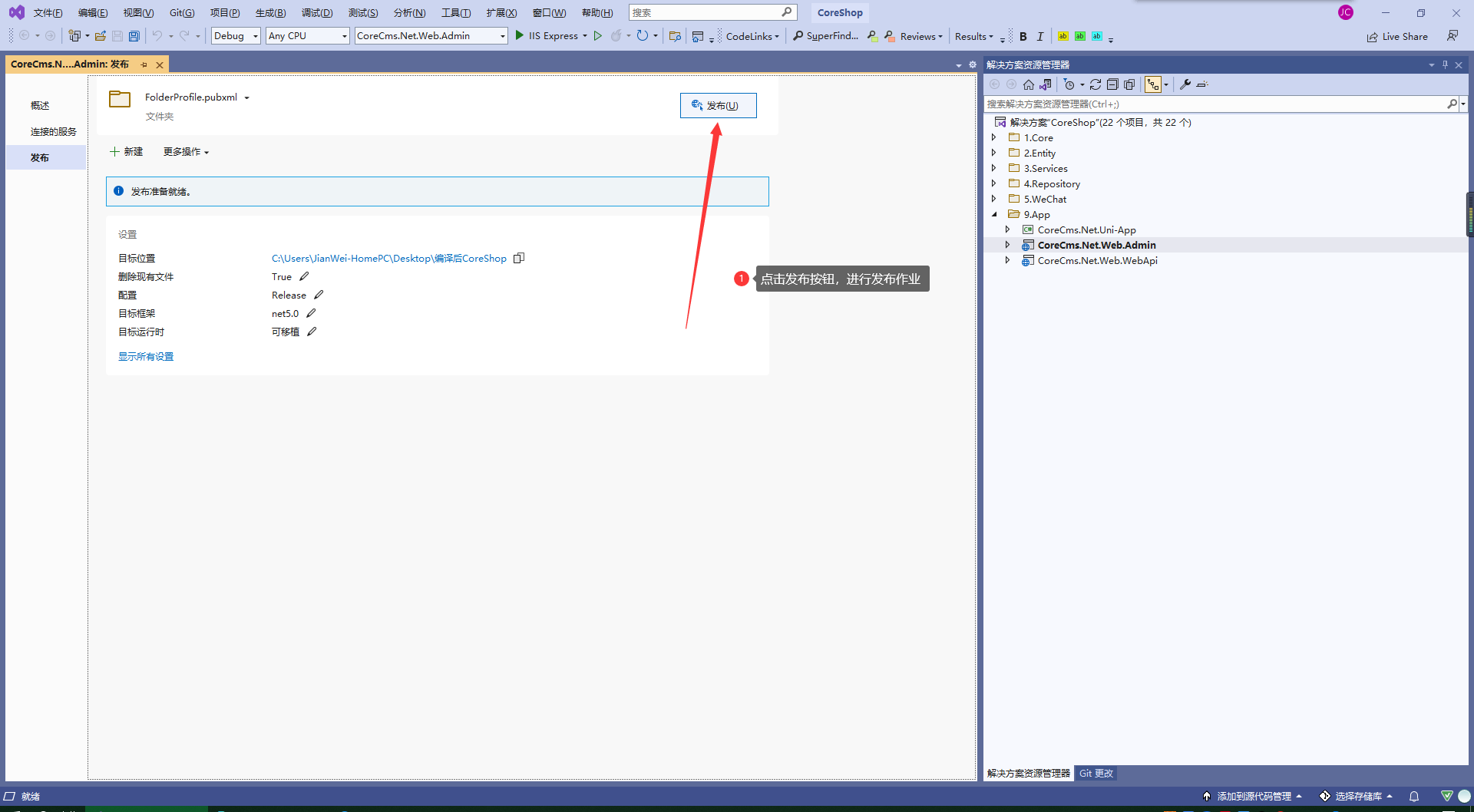The width and height of the screenshot is (1474, 812).
Task: Click the 发布(U) publish button
Action: pos(718,105)
